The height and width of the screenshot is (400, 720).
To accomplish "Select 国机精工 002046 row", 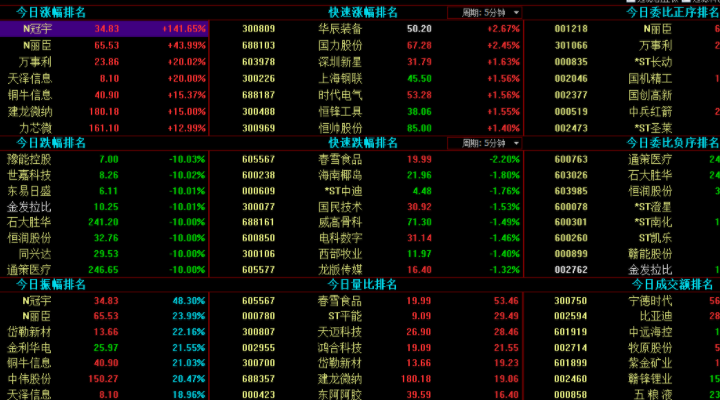I will pyautogui.click(x=622, y=79).
